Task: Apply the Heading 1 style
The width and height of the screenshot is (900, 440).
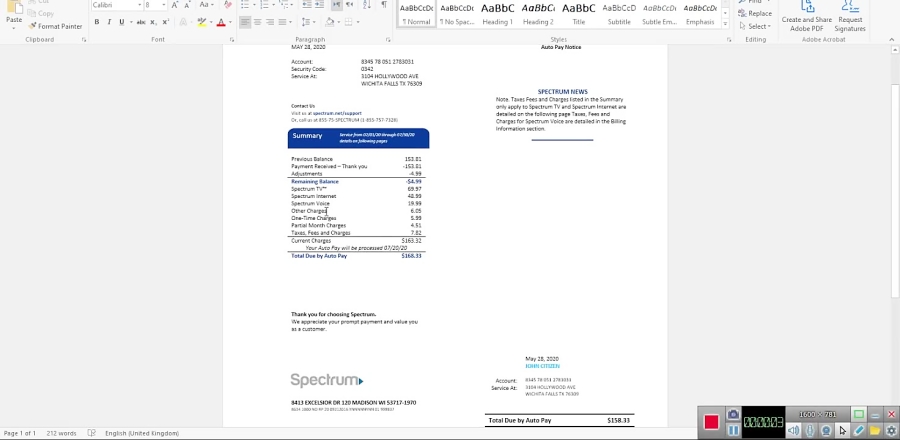Action: (498, 14)
